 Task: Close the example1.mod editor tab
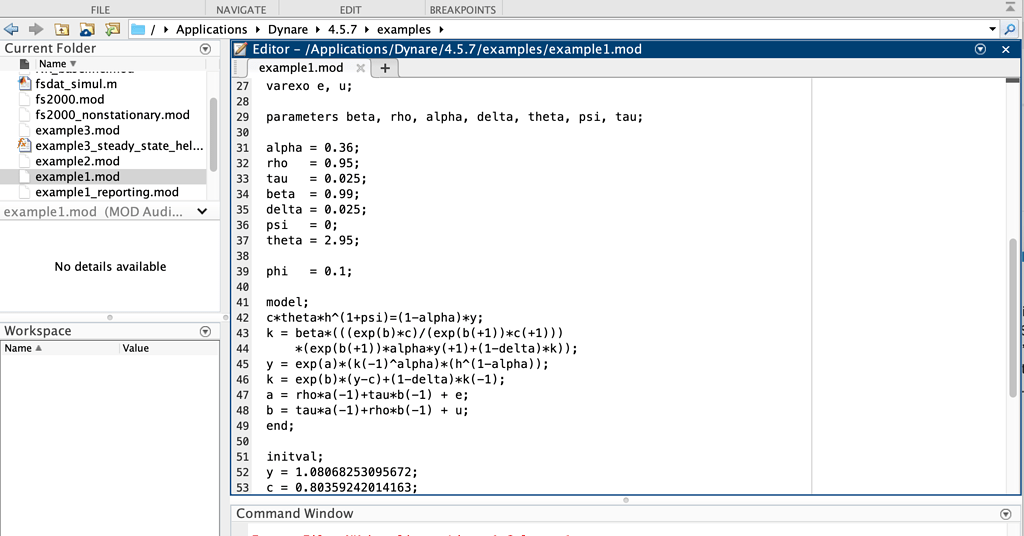click(x=359, y=68)
